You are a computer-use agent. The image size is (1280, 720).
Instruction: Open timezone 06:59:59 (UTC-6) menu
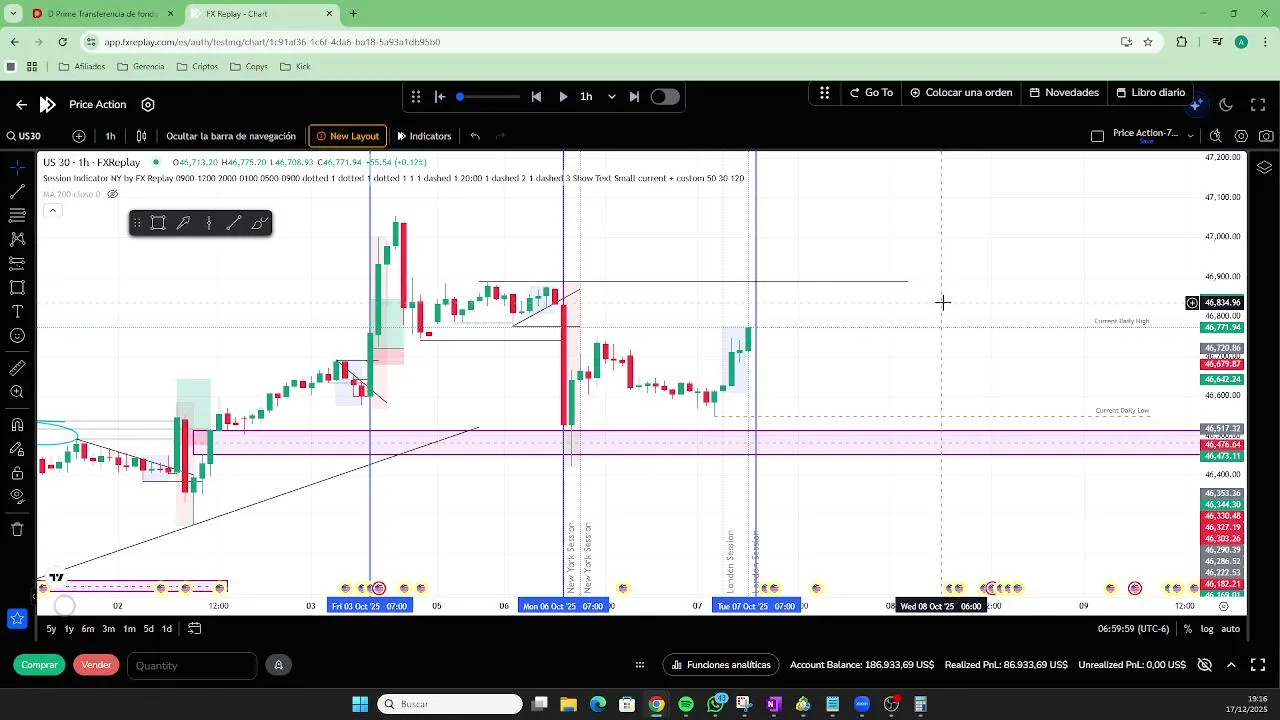(1133, 629)
